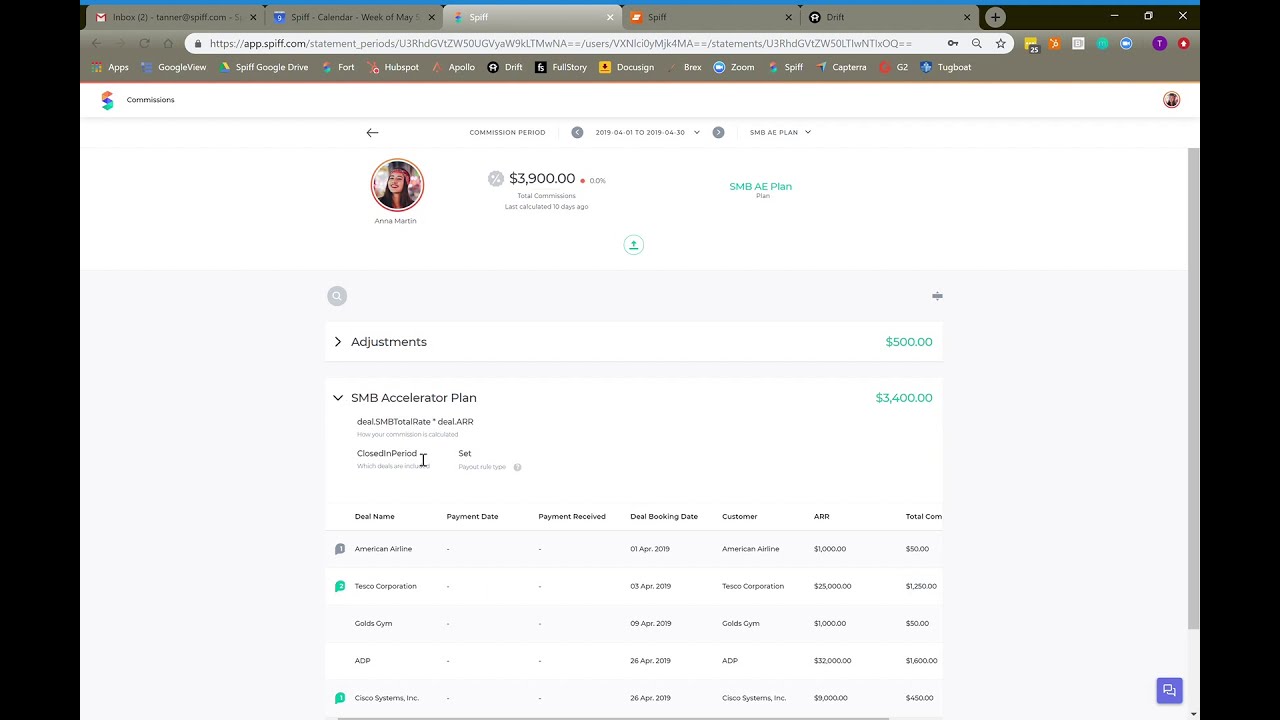1280x720 pixels.
Task: Click the green upload export icon
Action: 633,245
